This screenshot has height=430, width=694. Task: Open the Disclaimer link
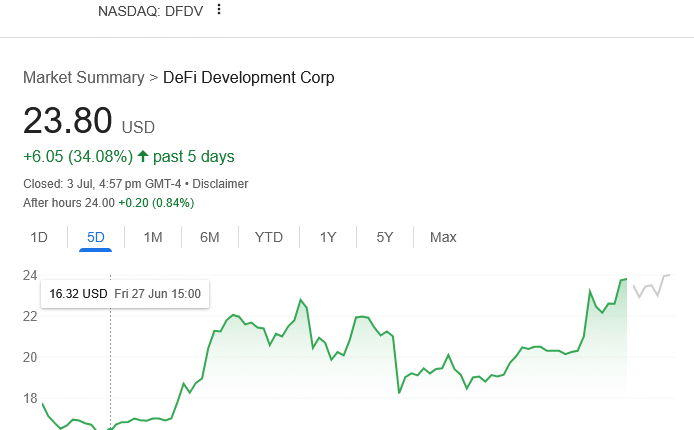coord(220,184)
